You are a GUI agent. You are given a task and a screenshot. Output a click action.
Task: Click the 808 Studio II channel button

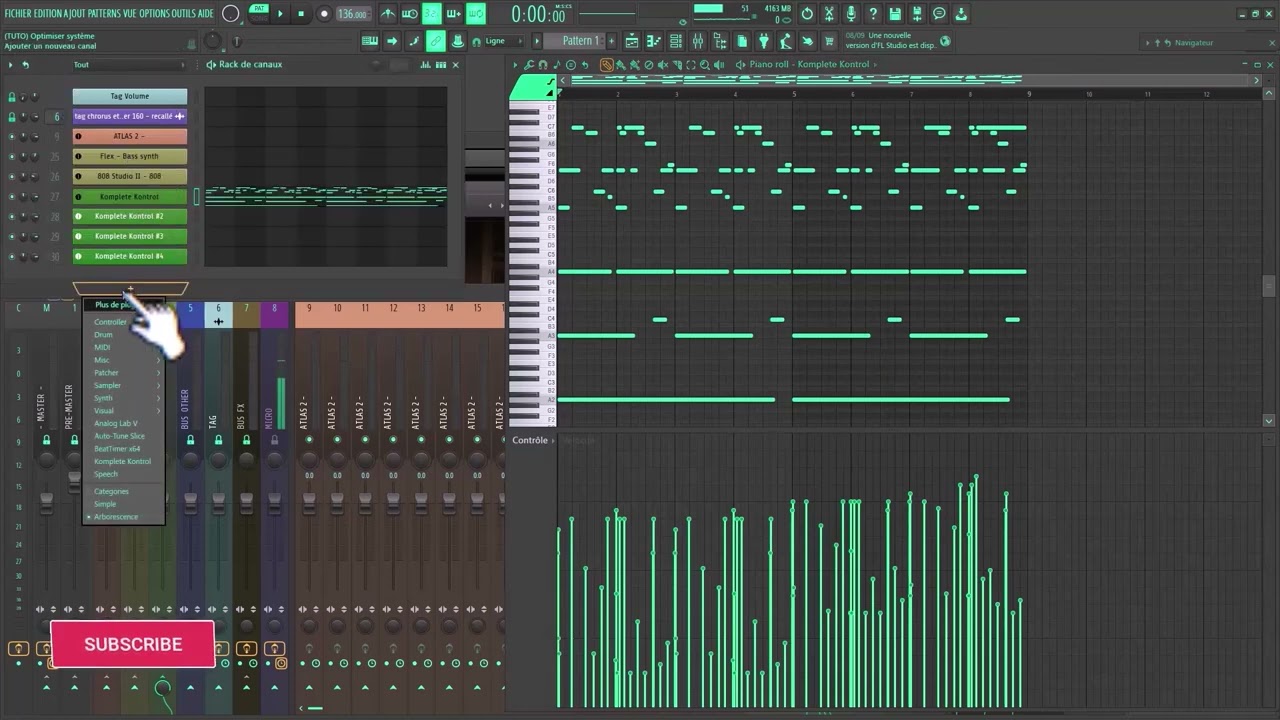click(130, 176)
